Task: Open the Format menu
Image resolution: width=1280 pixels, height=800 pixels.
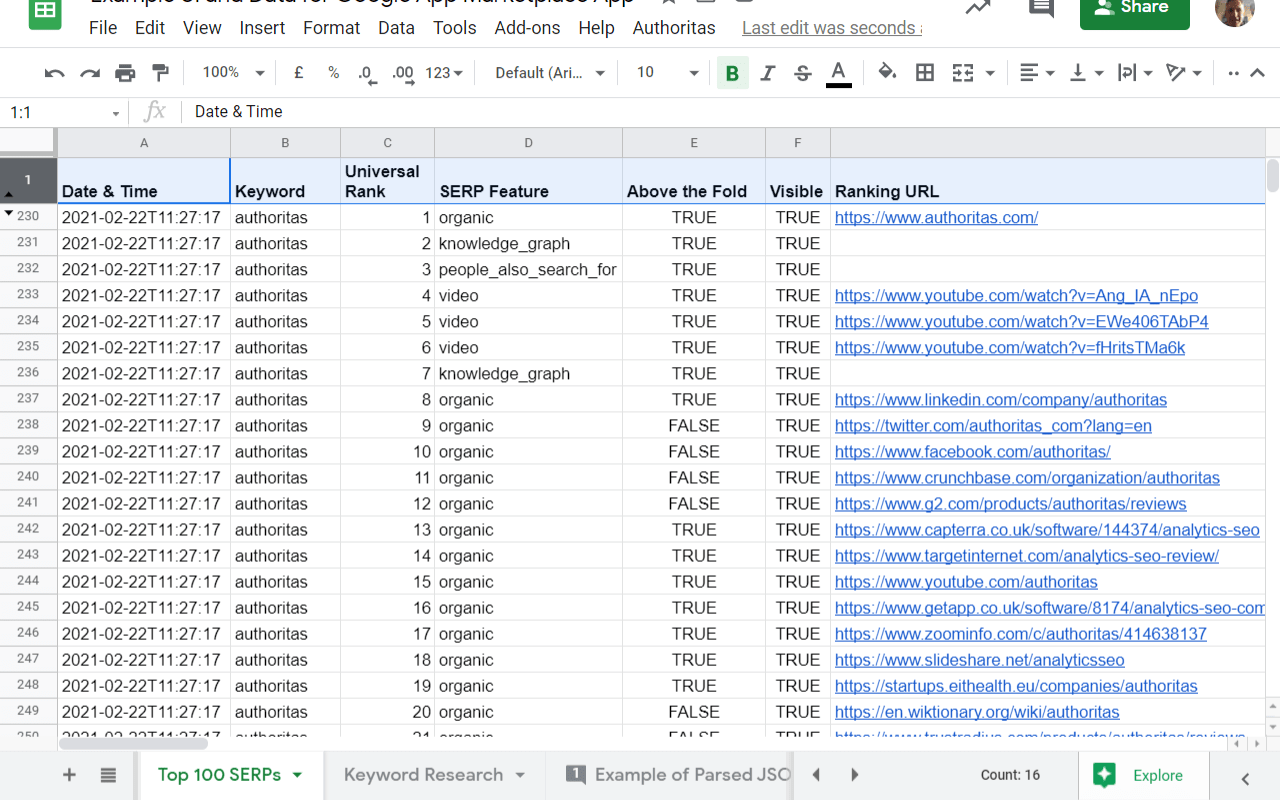Action: pos(331,28)
